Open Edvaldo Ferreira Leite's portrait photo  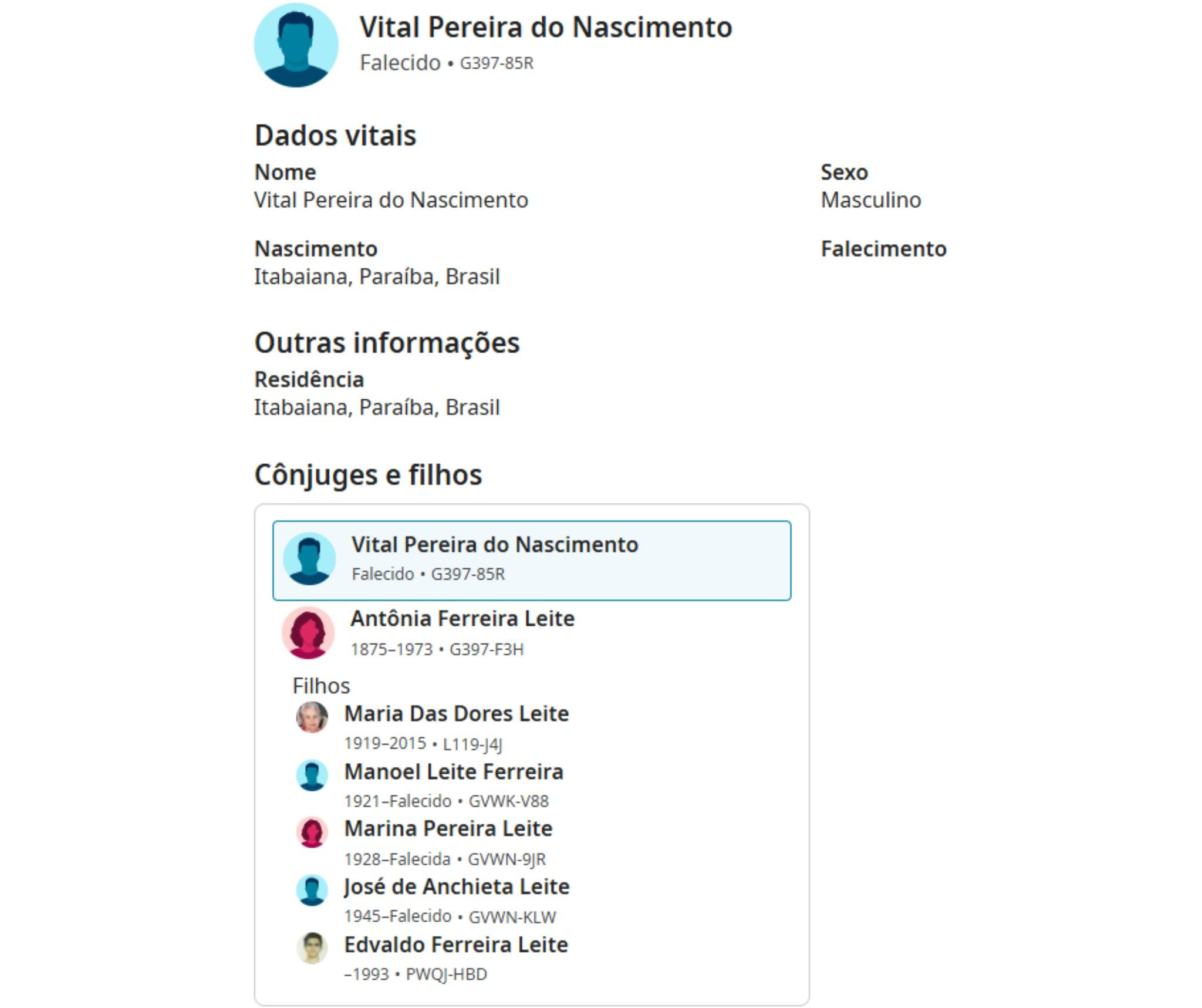(x=312, y=948)
